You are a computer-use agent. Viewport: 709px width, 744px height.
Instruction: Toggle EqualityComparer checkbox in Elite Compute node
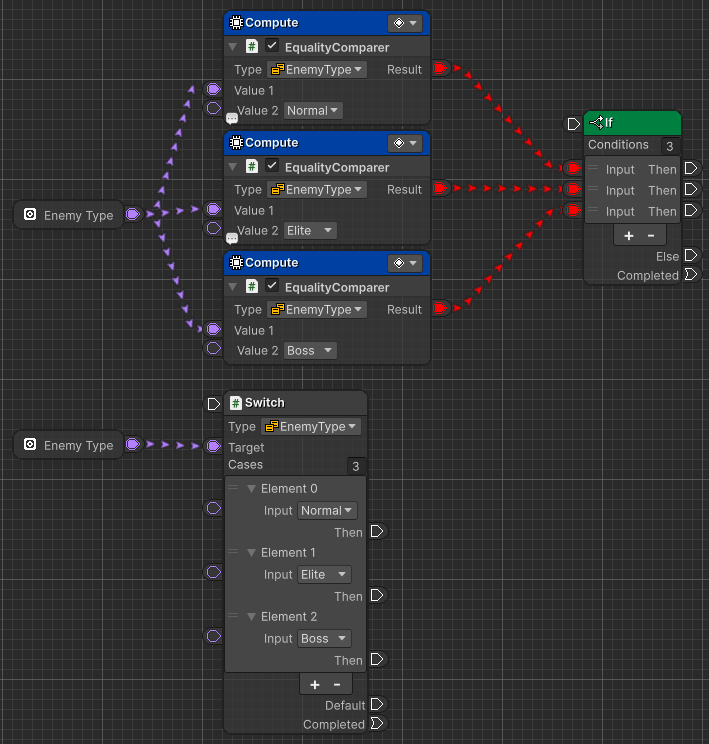click(x=271, y=166)
